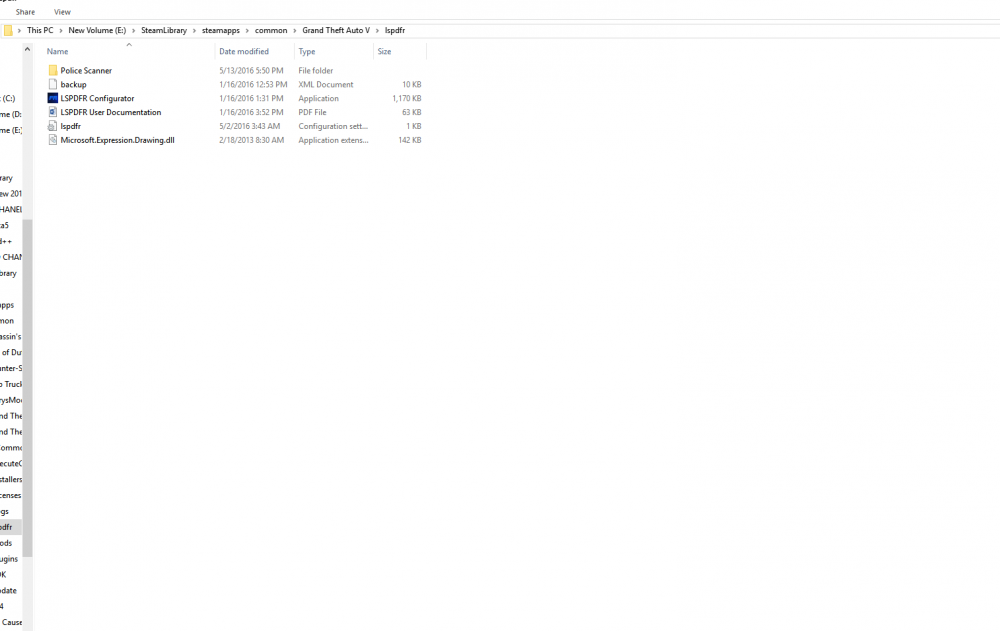Click the 142 KB size cell
This screenshot has width=1000, height=631.
tap(410, 140)
